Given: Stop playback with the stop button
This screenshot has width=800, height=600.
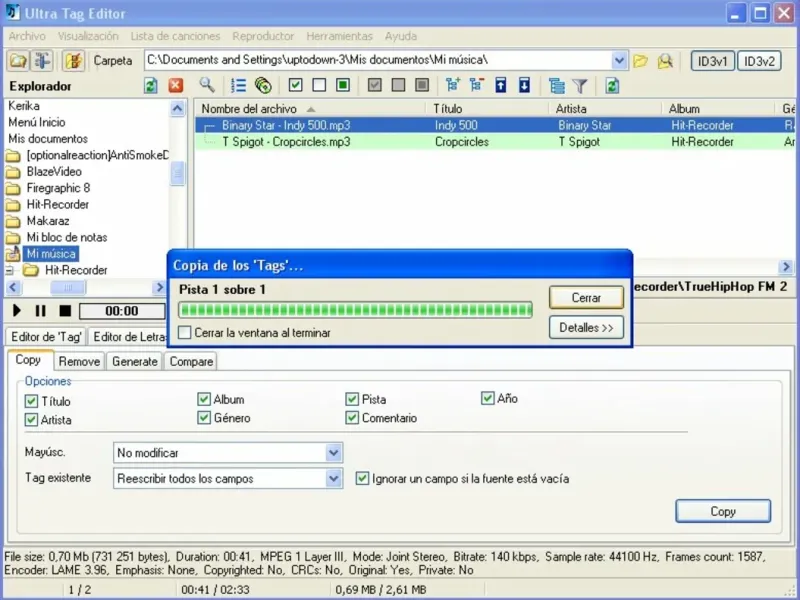Looking at the screenshot, I should (65, 310).
